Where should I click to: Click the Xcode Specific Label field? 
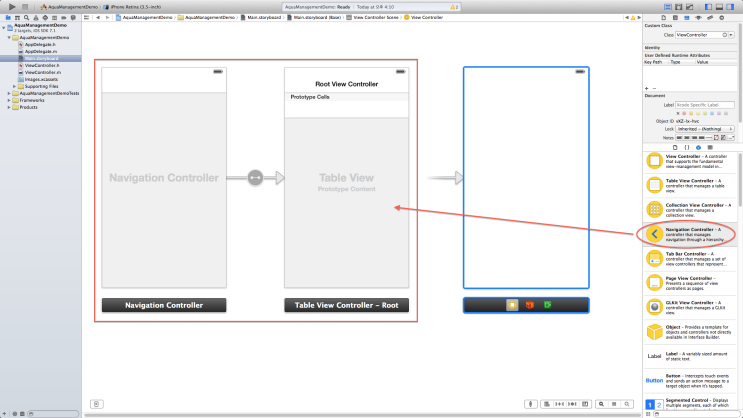(705, 105)
